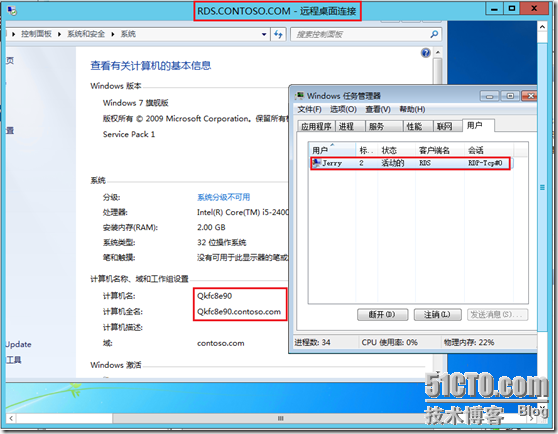
Task: Click the up arrow of system window scrollbar
Action: coord(438,53)
